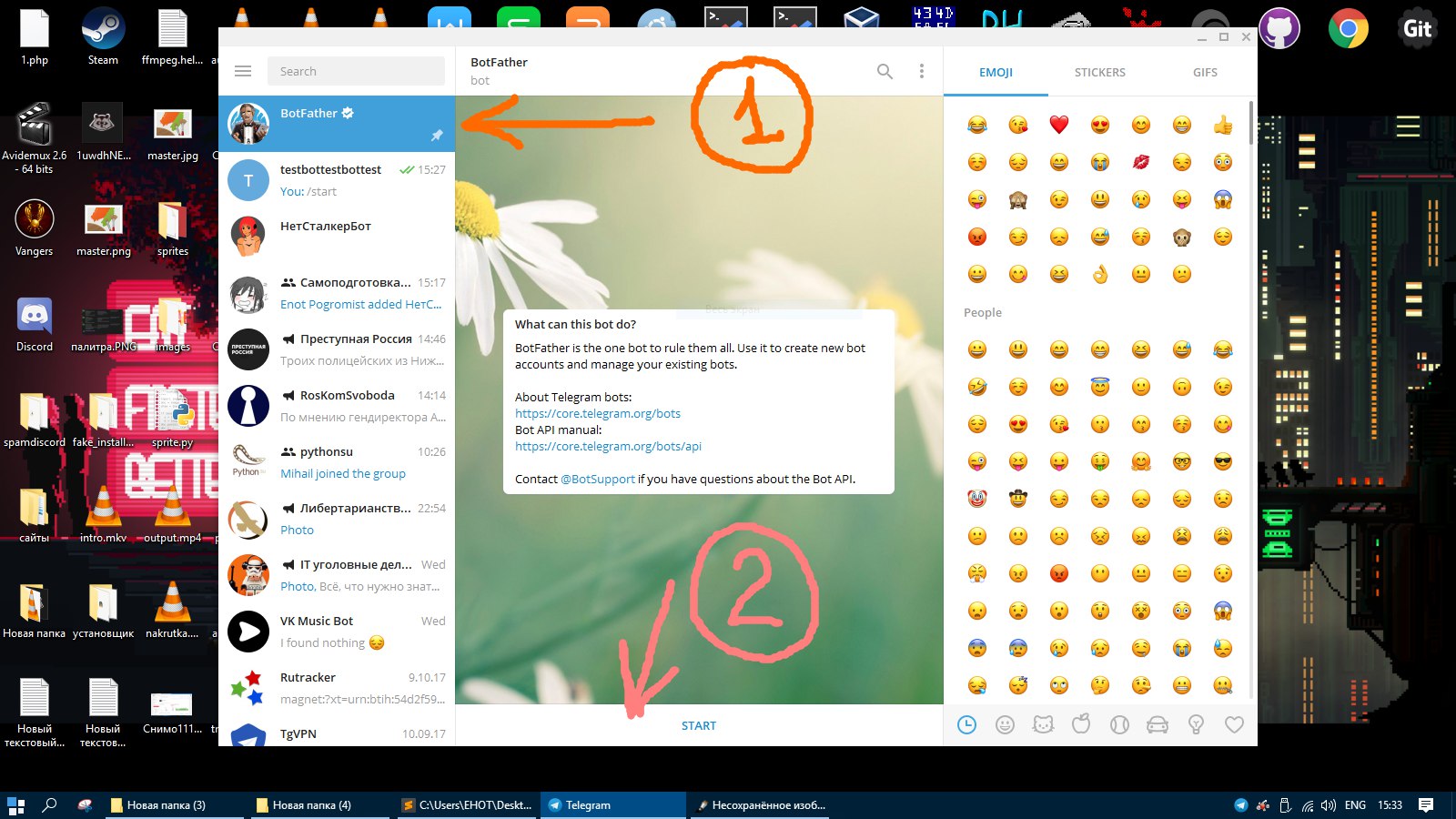This screenshot has width=1456, height=819.
Task: Open the testbottestbottest chat
Action: point(337,180)
